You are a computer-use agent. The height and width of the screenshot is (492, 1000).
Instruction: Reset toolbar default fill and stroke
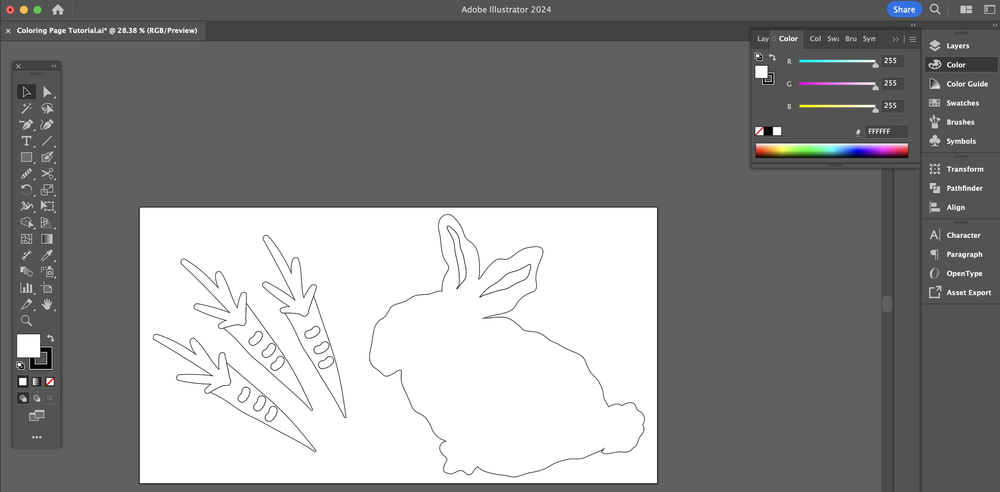point(21,366)
